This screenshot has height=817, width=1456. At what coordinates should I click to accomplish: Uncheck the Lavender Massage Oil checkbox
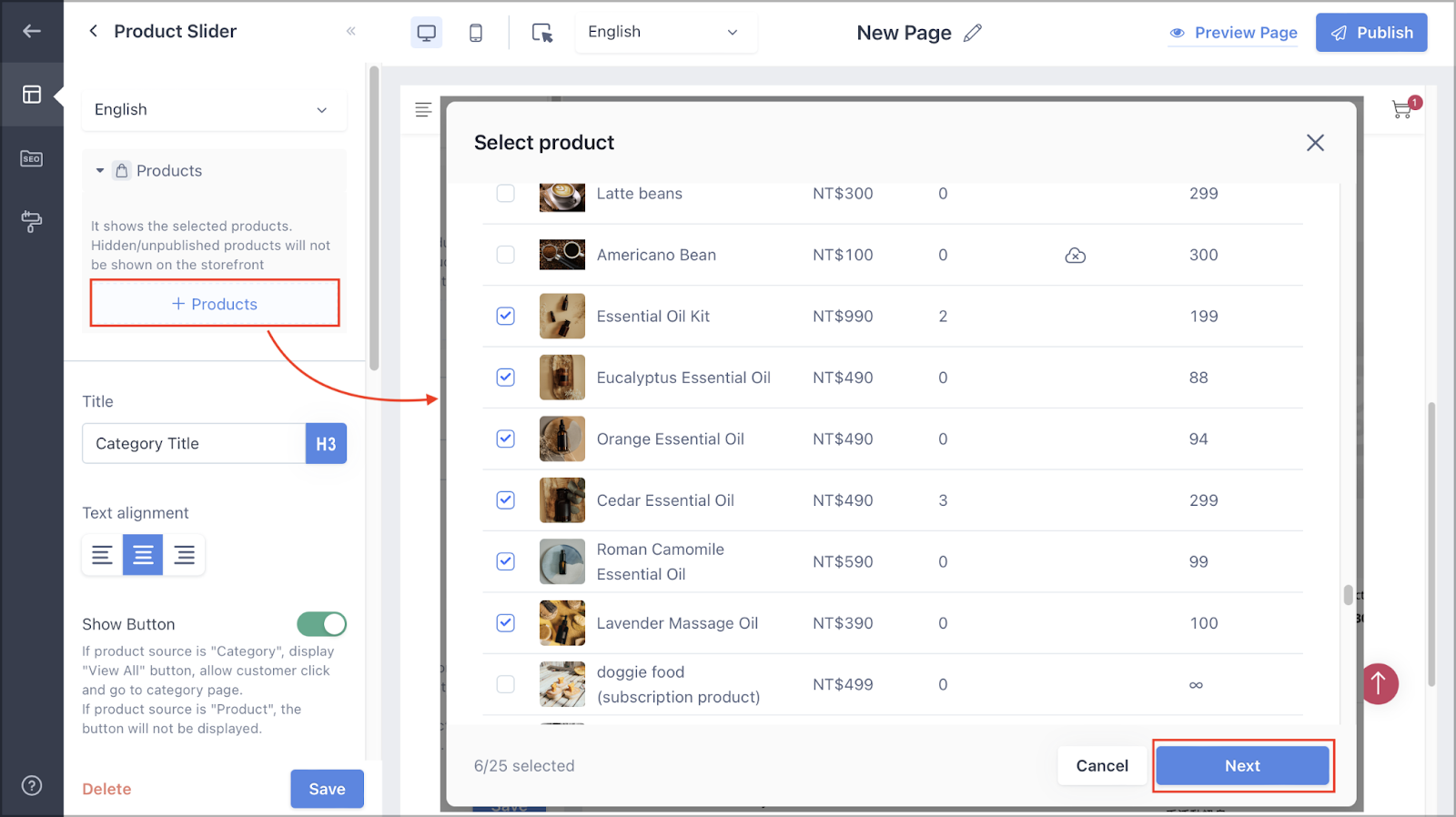pyautogui.click(x=505, y=623)
